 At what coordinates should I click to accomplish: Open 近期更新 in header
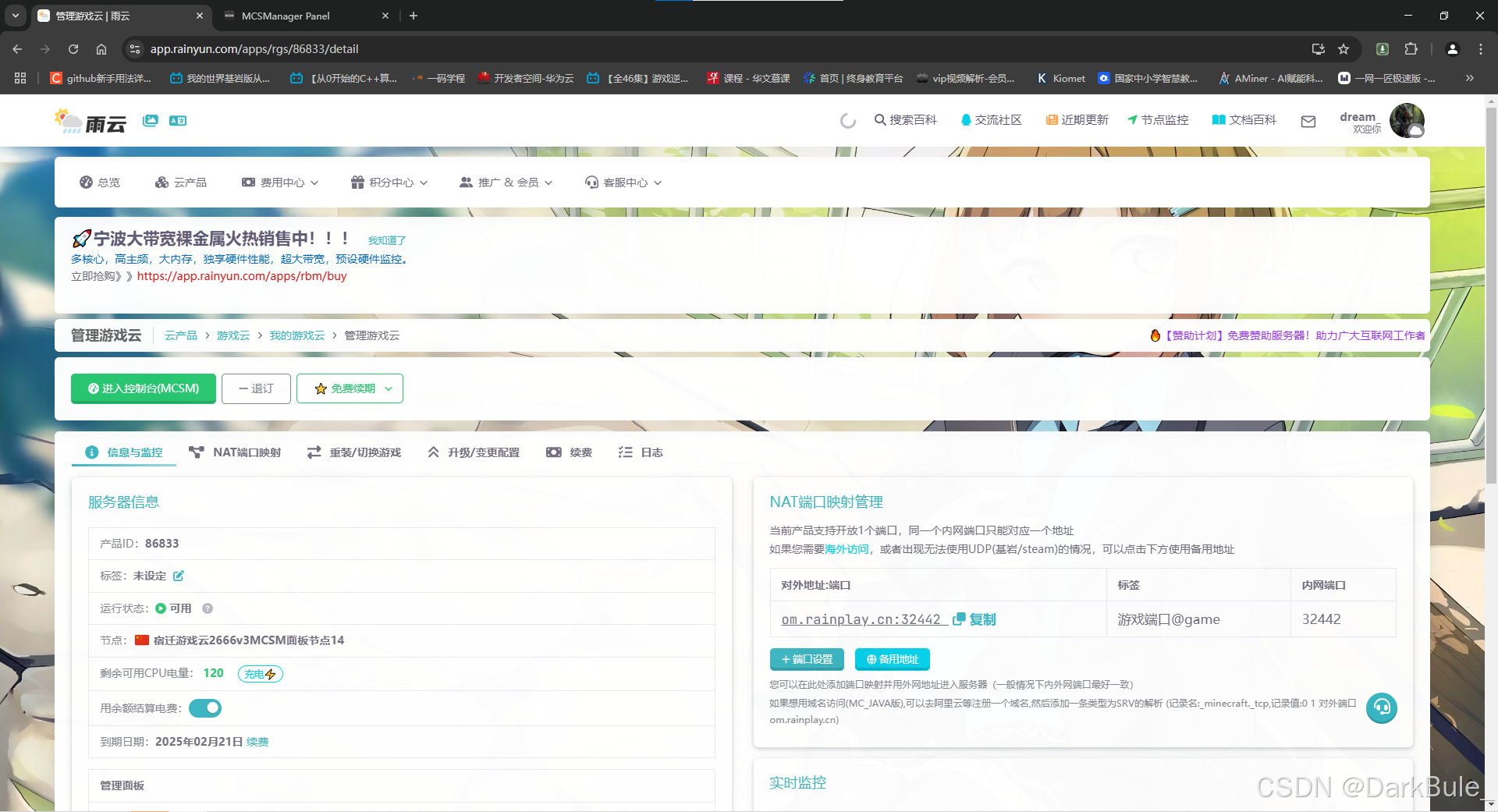pos(1077,119)
